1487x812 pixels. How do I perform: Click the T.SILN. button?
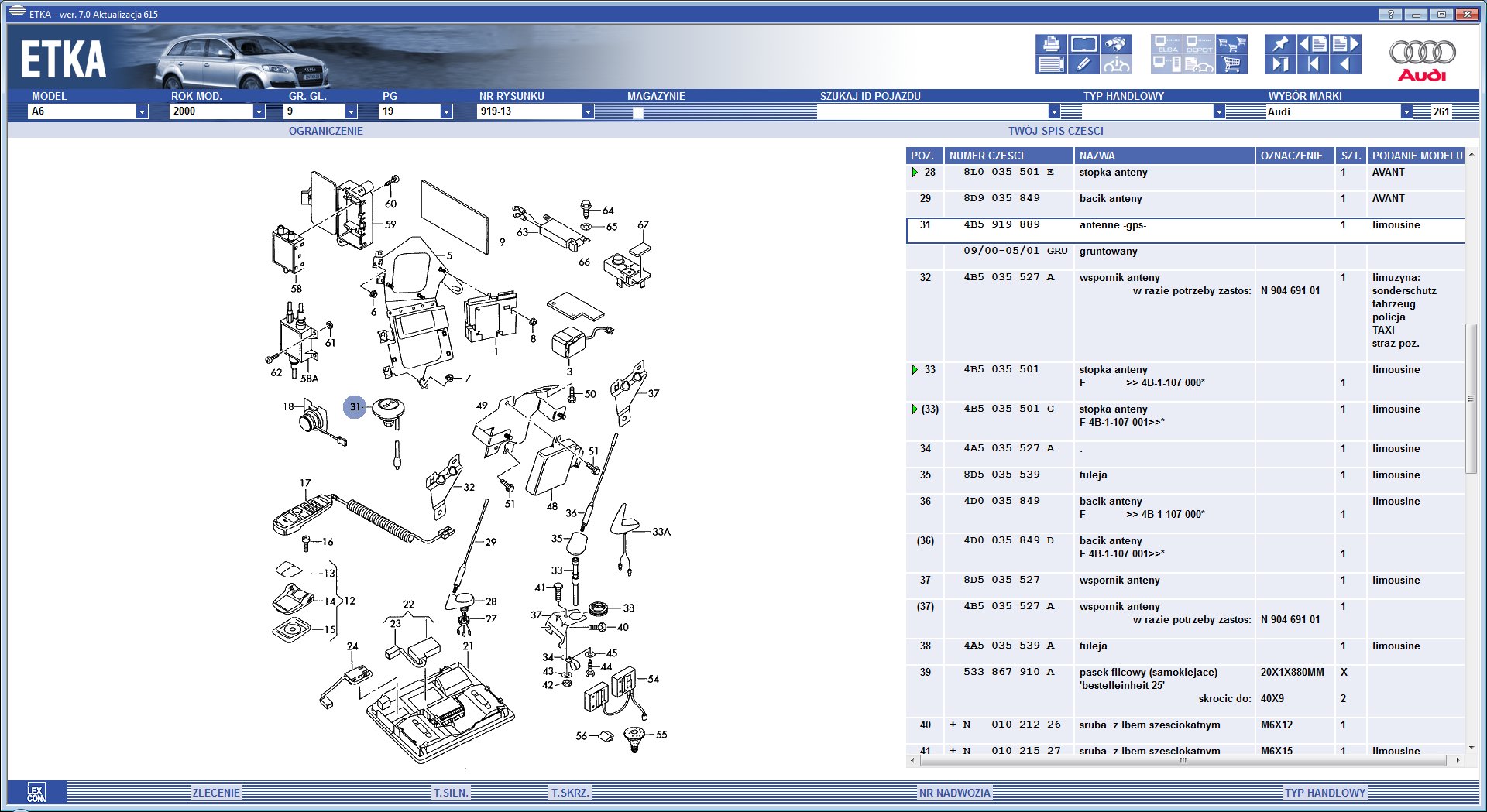[451, 793]
